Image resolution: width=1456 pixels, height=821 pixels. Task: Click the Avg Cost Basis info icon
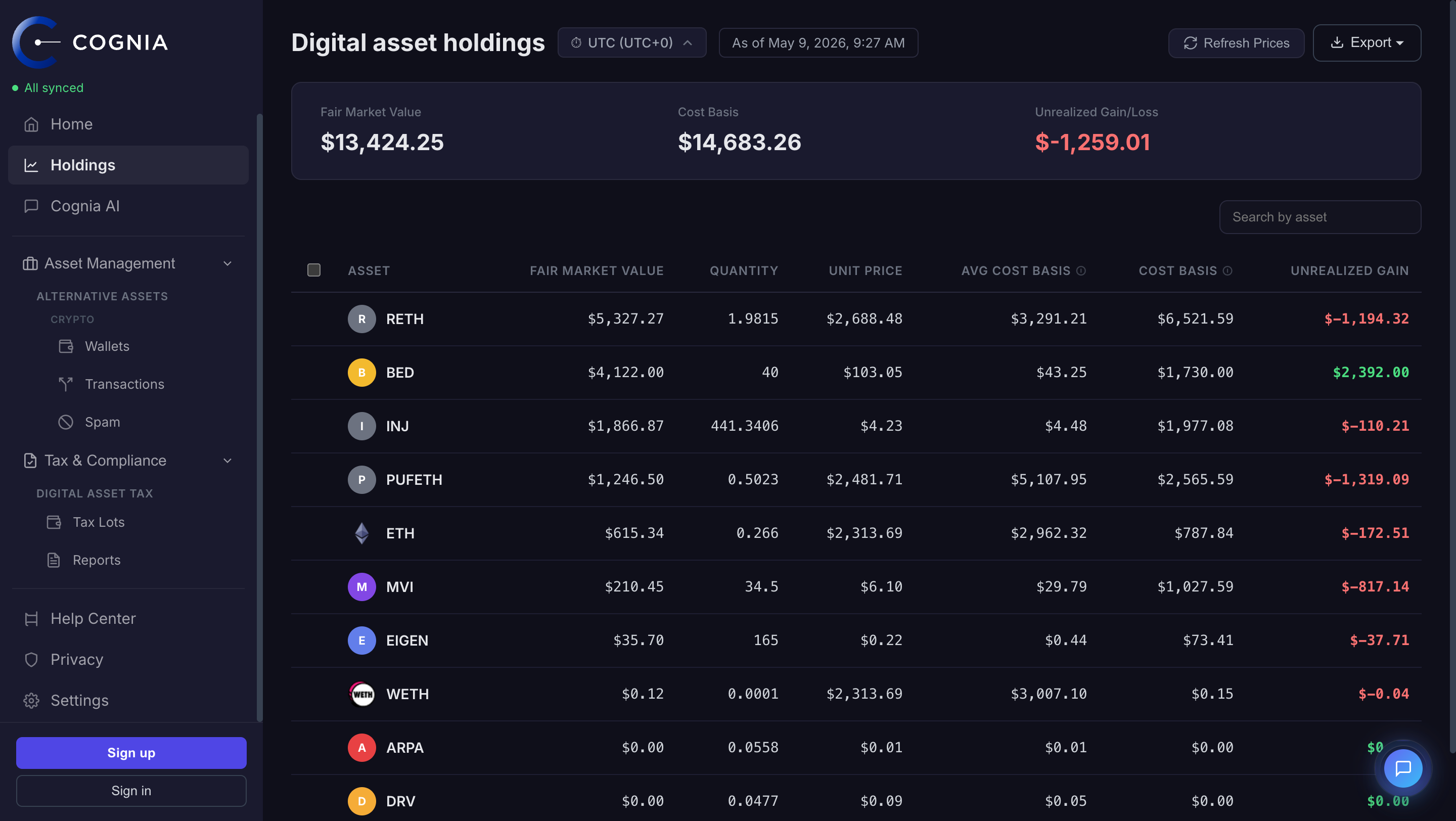click(1081, 270)
